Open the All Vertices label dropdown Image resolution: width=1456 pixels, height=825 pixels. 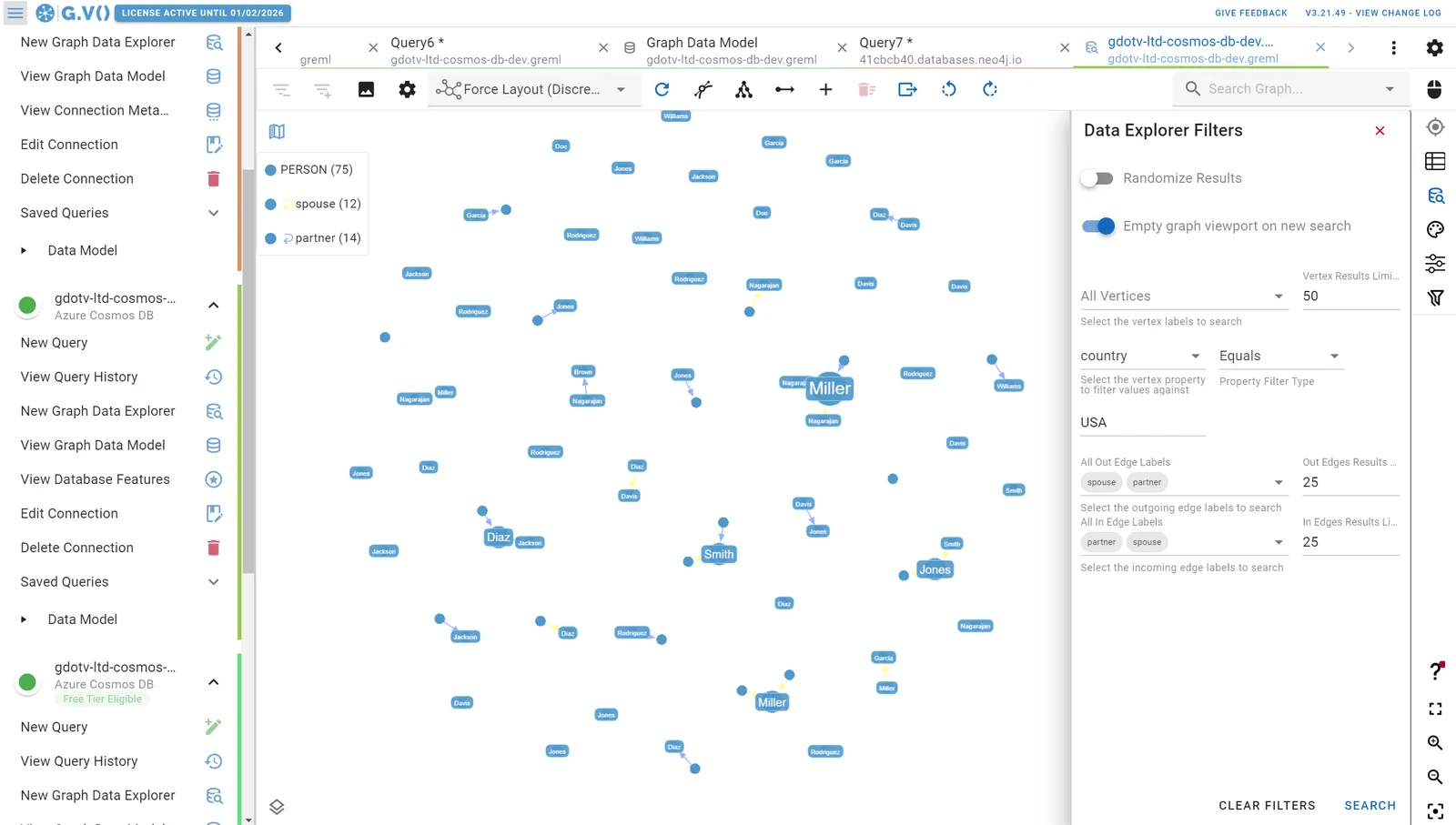1184,297
